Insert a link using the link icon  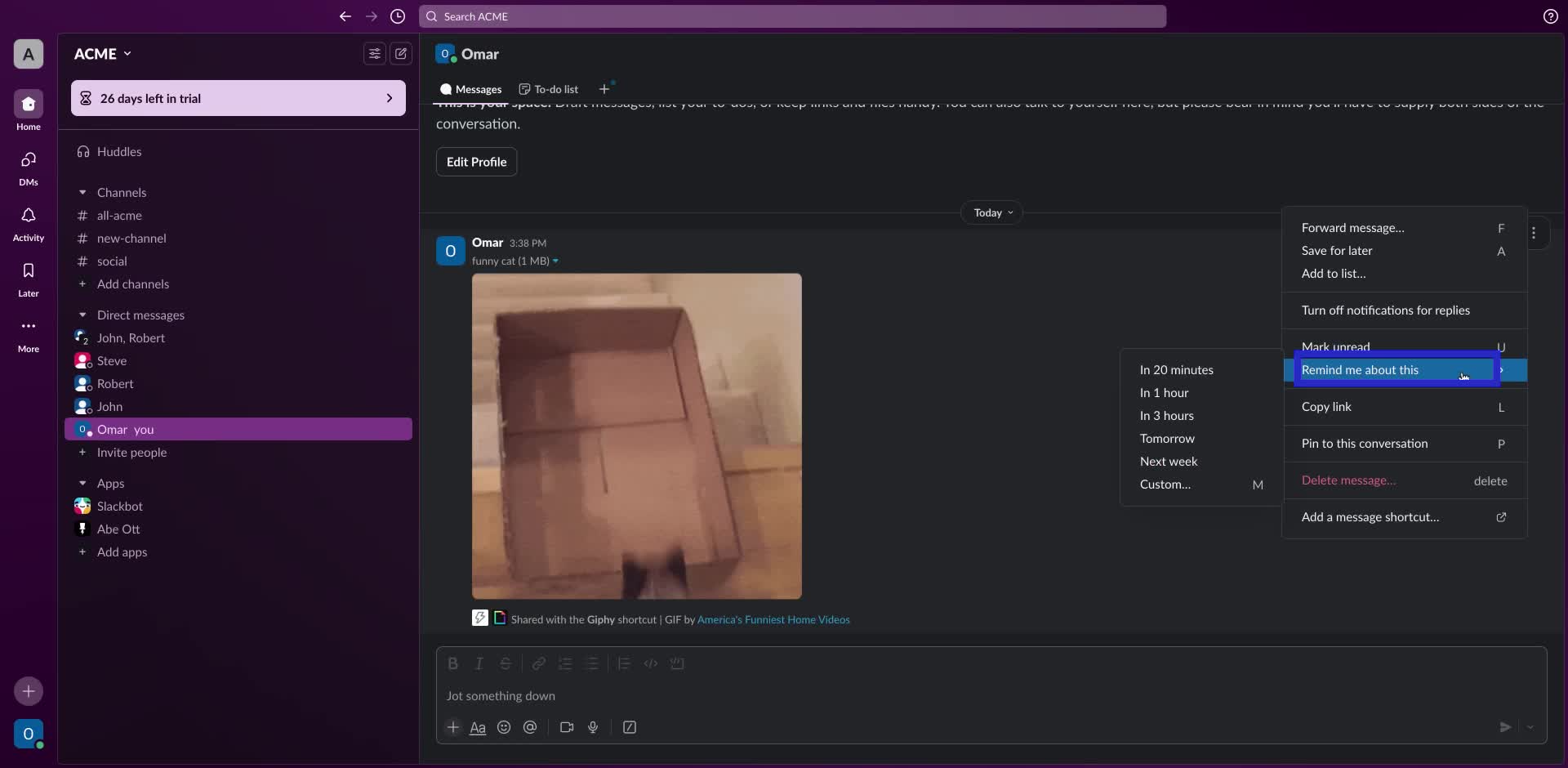click(x=538, y=663)
